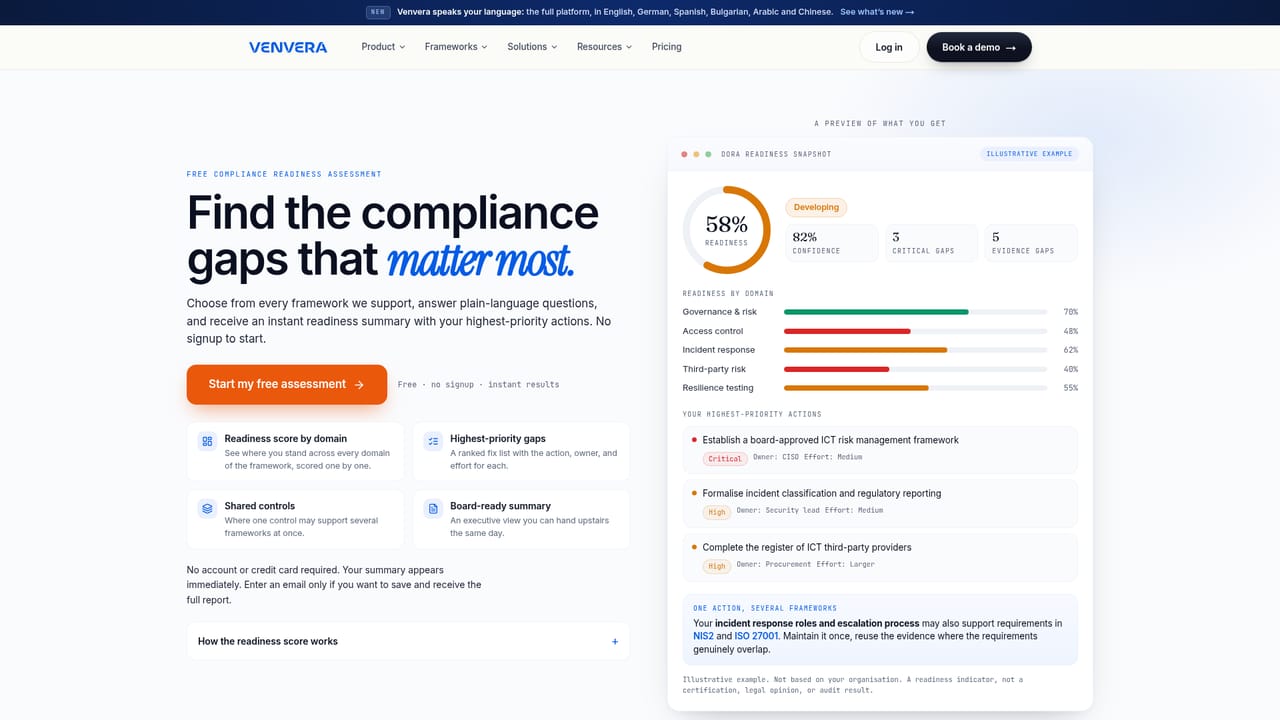Screen dimensions: 1280x720
Task: Select Complete the register of ICT third-party providers
Action: coord(880,557)
